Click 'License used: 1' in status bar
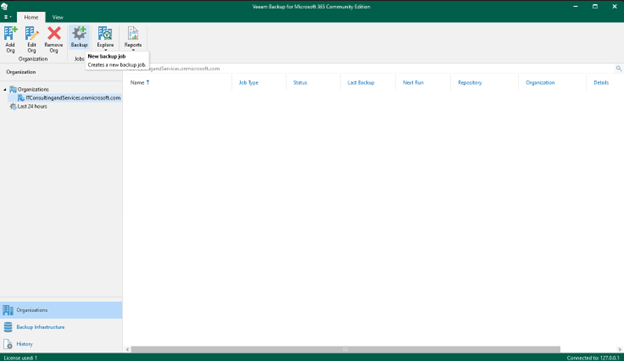The width and height of the screenshot is (624, 361). (20, 358)
